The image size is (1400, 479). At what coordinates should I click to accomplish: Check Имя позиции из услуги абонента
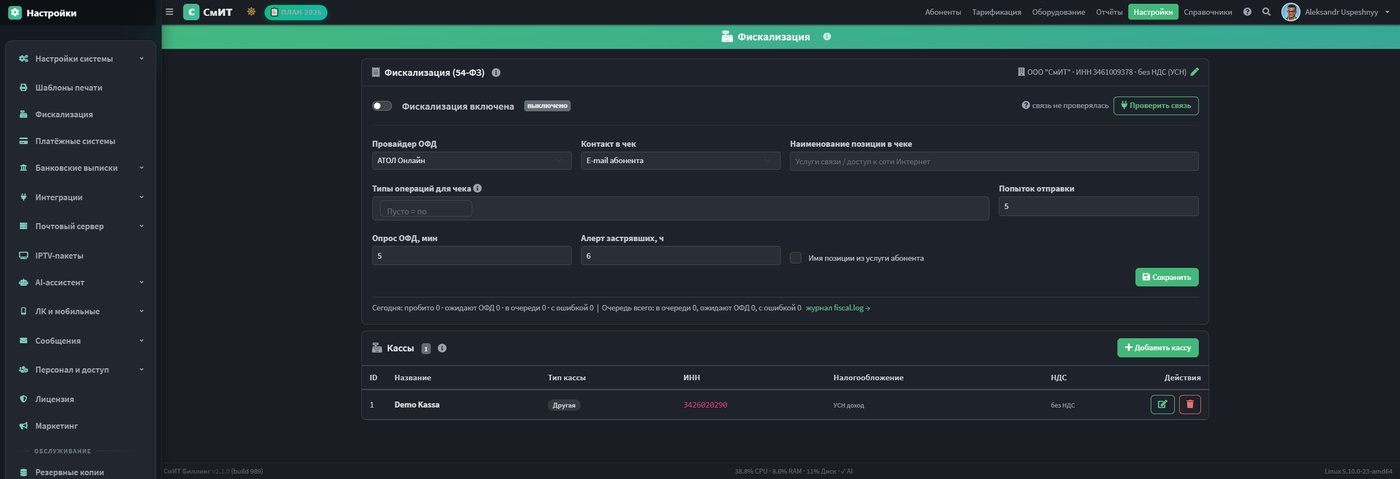(x=796, y=258)
